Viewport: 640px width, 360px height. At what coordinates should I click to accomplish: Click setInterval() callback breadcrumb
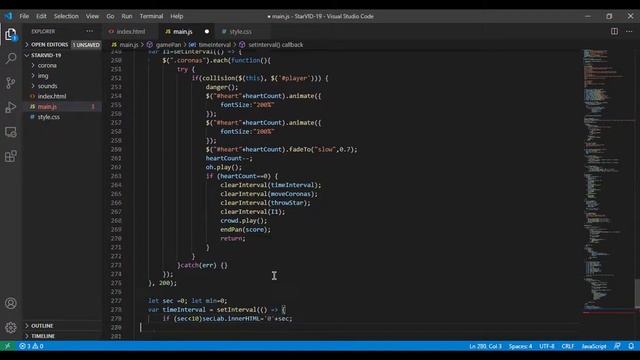pyautogui.click(x=276, y=44)
